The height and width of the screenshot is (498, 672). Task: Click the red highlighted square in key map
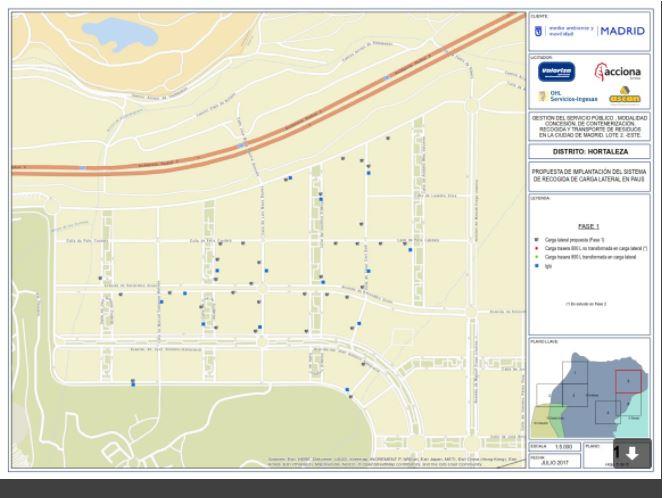(x=627, y=383)
